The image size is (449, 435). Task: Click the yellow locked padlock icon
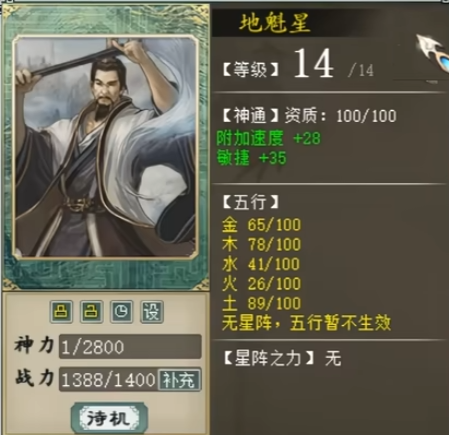(61, 312)
